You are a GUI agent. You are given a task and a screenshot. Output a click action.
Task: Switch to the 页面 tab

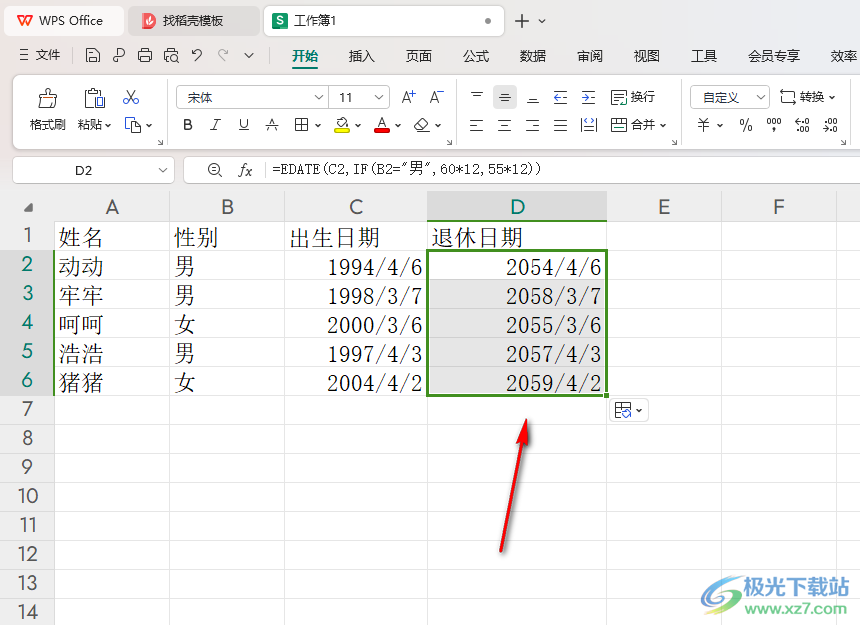pyautogui.click(x=418, y=56)
